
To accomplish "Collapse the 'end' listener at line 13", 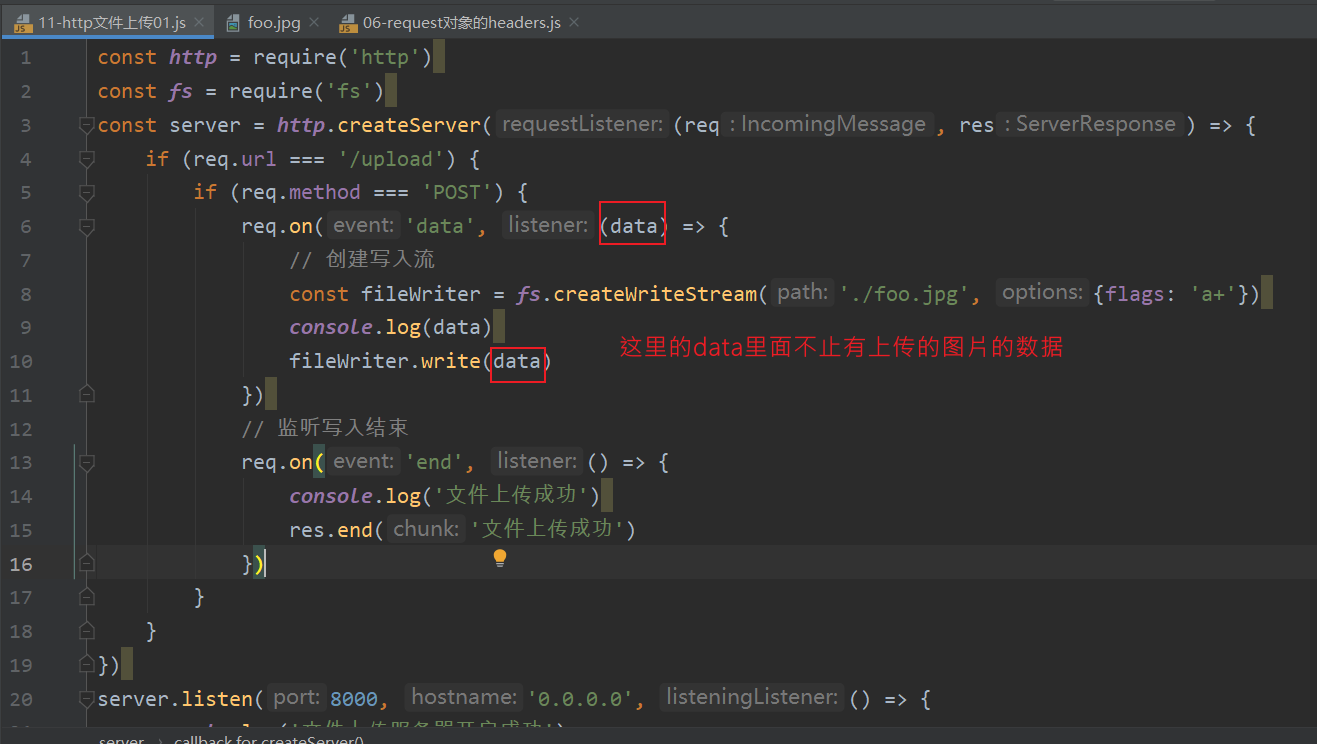I will 86,463.
